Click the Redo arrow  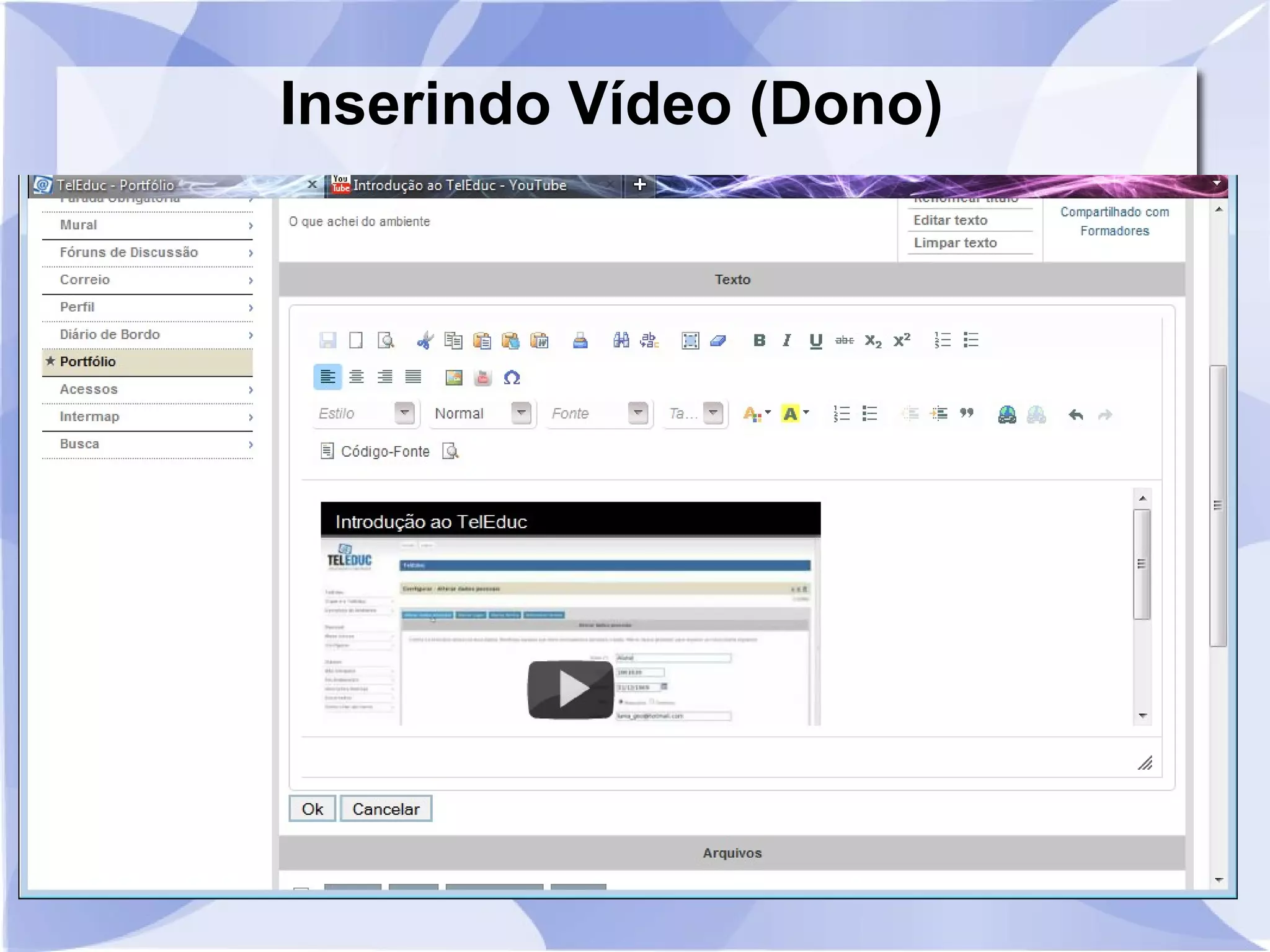1104,415
